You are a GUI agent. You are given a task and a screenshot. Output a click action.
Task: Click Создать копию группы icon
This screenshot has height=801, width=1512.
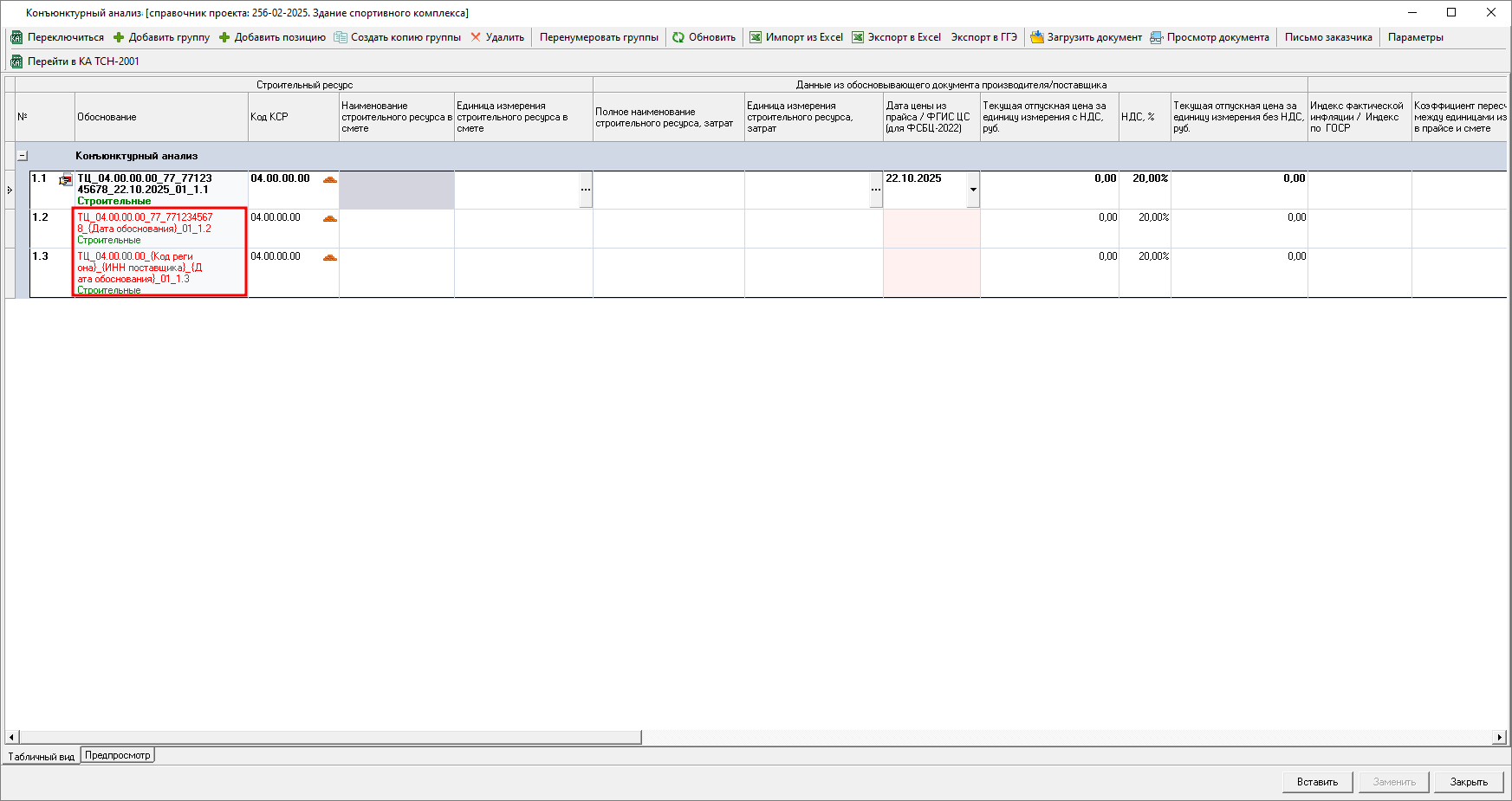coord(341,37)
